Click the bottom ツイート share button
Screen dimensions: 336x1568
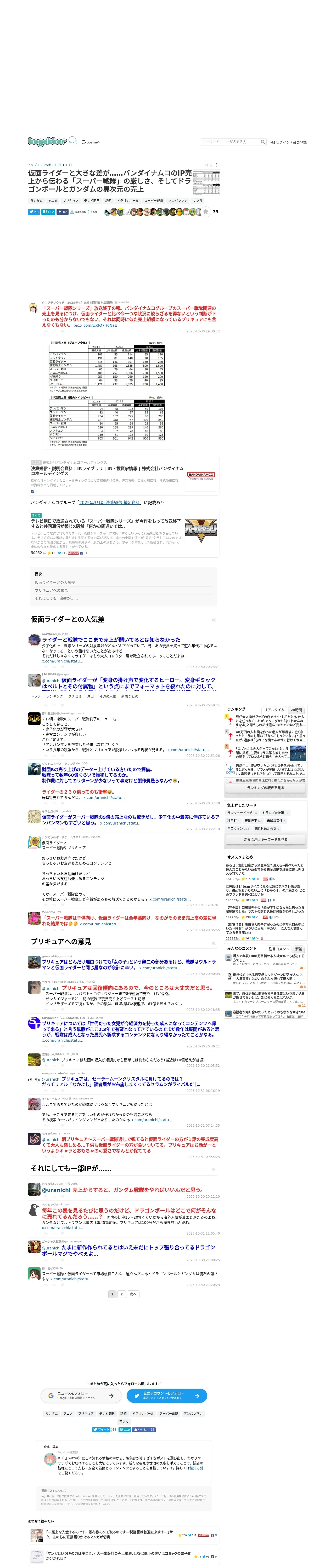(x=101, y=1430)
